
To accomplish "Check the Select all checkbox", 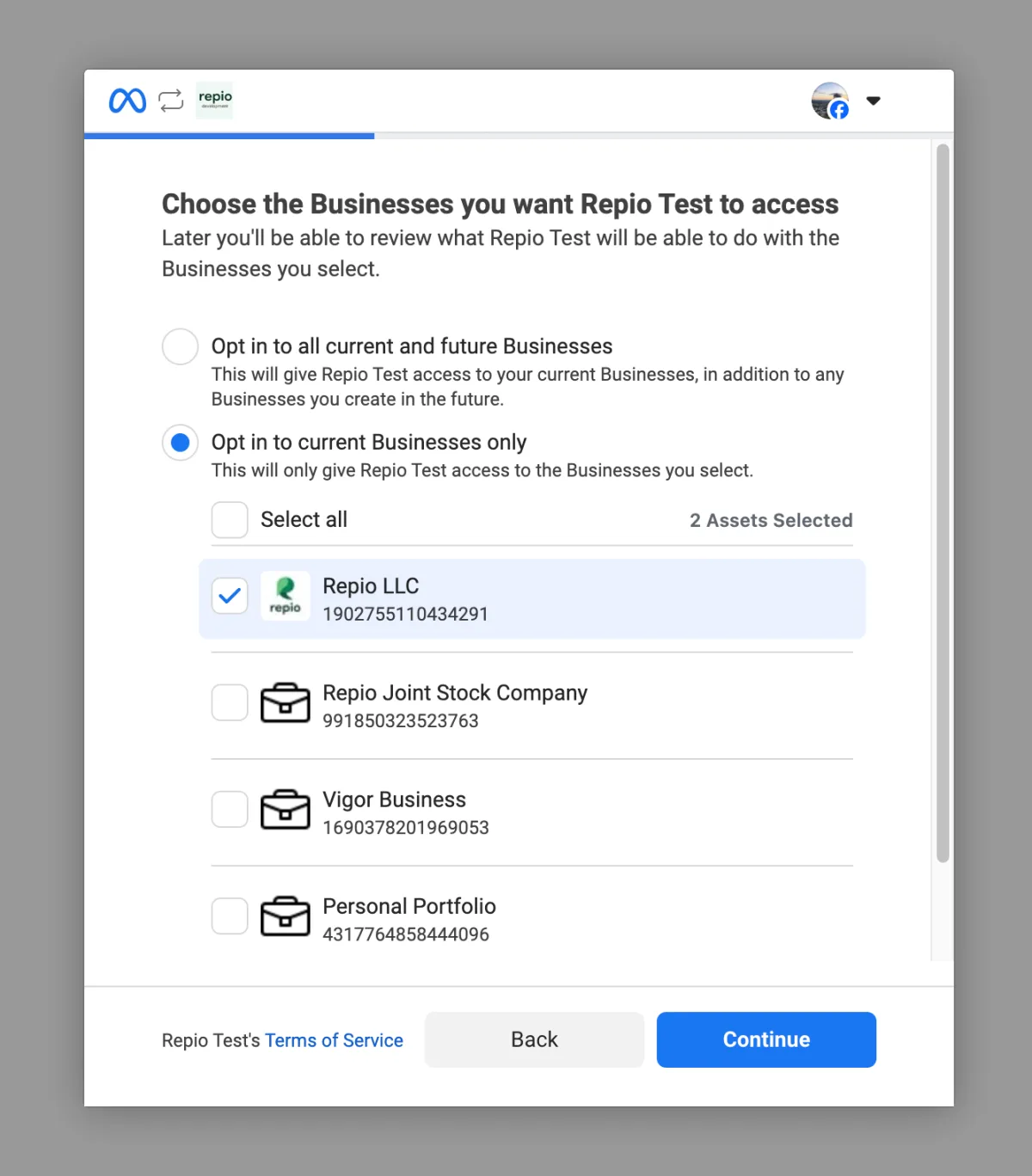I will tap(230, 520).
